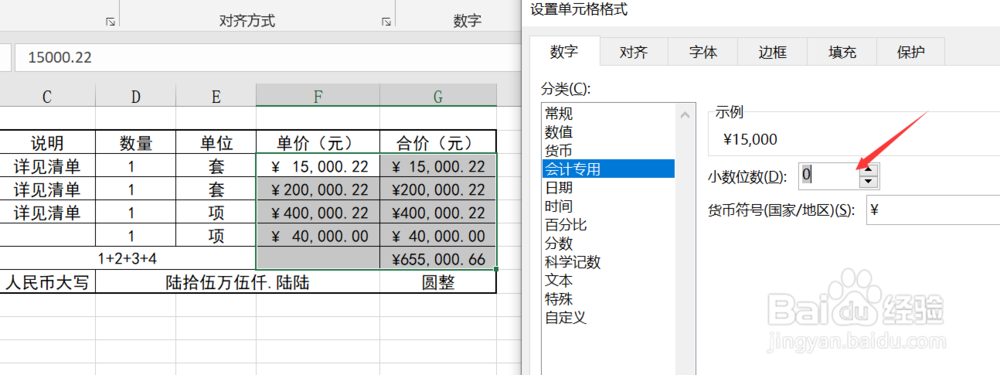Click the 数量 header cell
Viewport: 1000px width, 375px height.
(136, 142)
